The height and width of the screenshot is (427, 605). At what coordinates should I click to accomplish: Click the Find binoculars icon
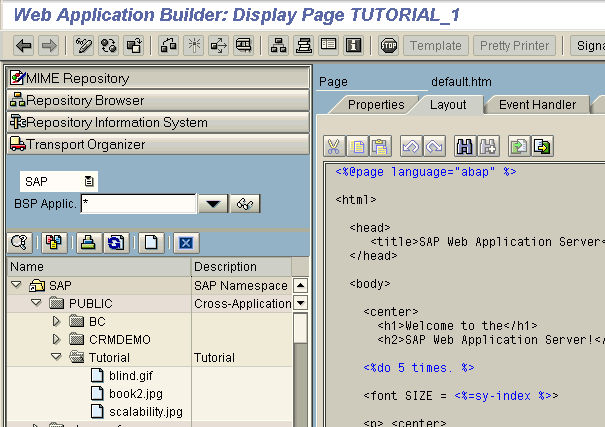[465, 146]
